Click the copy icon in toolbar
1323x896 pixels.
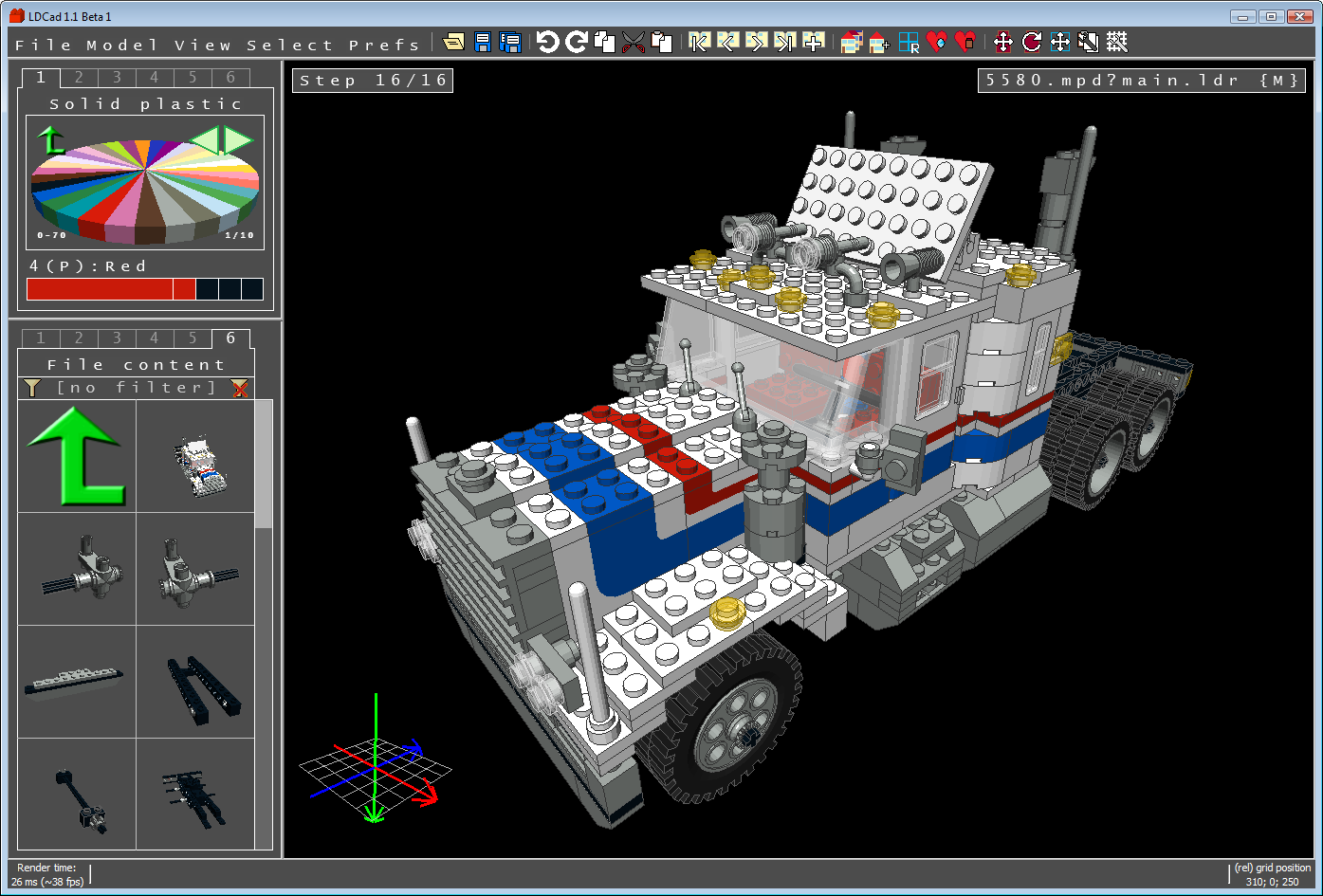[x=604, y=42]
